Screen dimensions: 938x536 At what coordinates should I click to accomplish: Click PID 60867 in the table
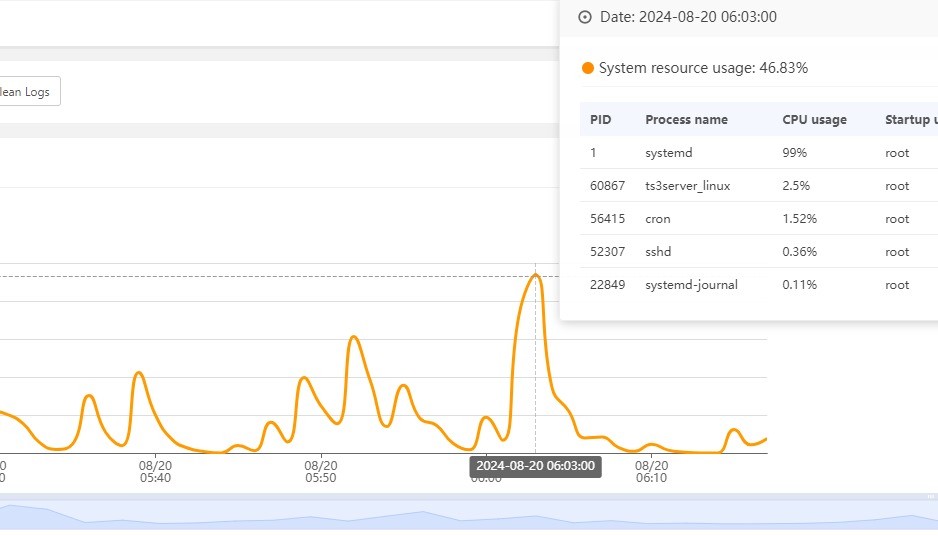tap(607, 185)
